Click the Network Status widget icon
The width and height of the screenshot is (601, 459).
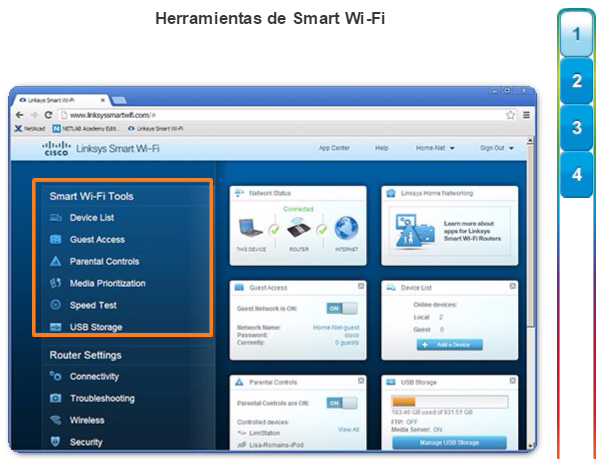click(x=239, y=193)
